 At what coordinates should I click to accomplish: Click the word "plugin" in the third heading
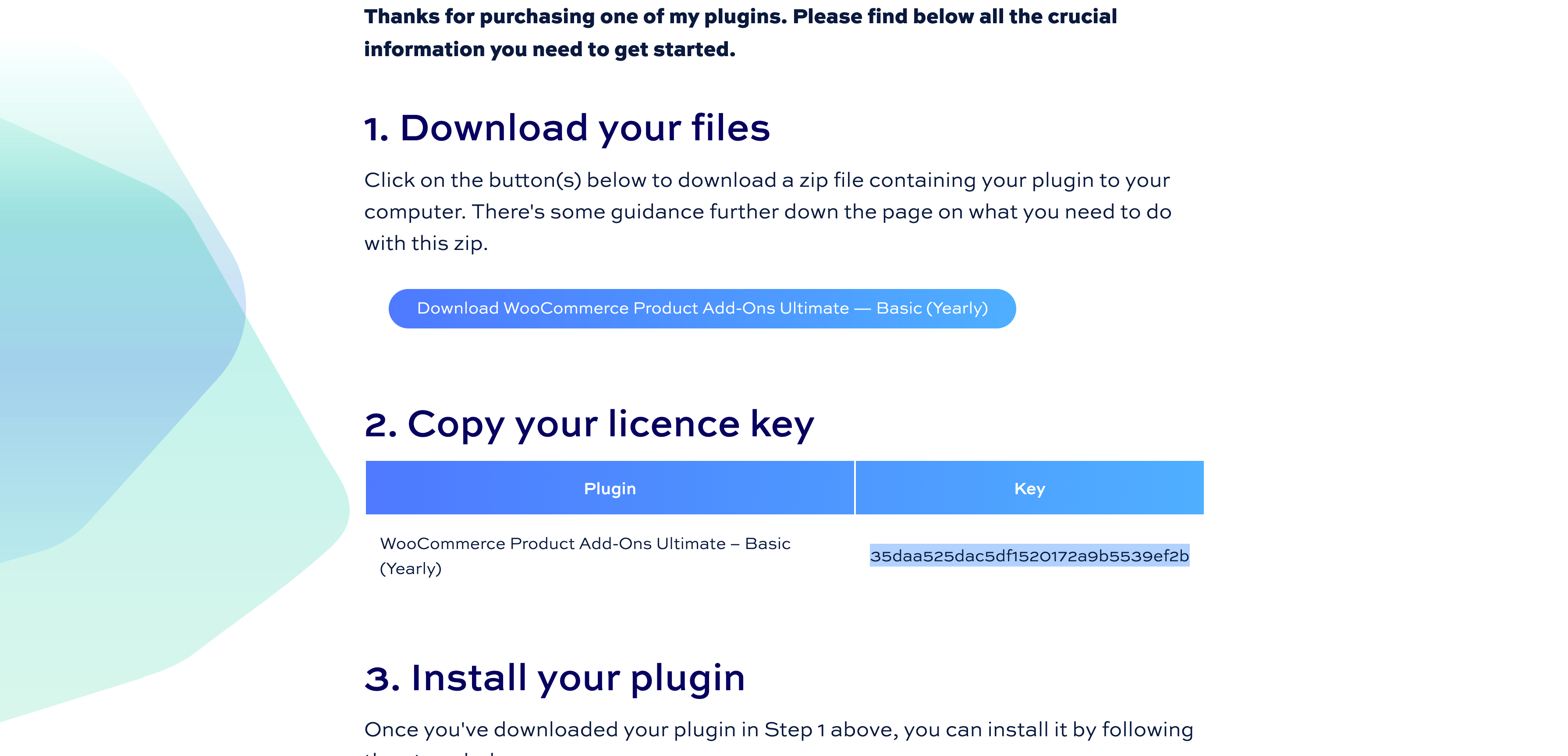point(687,678)
